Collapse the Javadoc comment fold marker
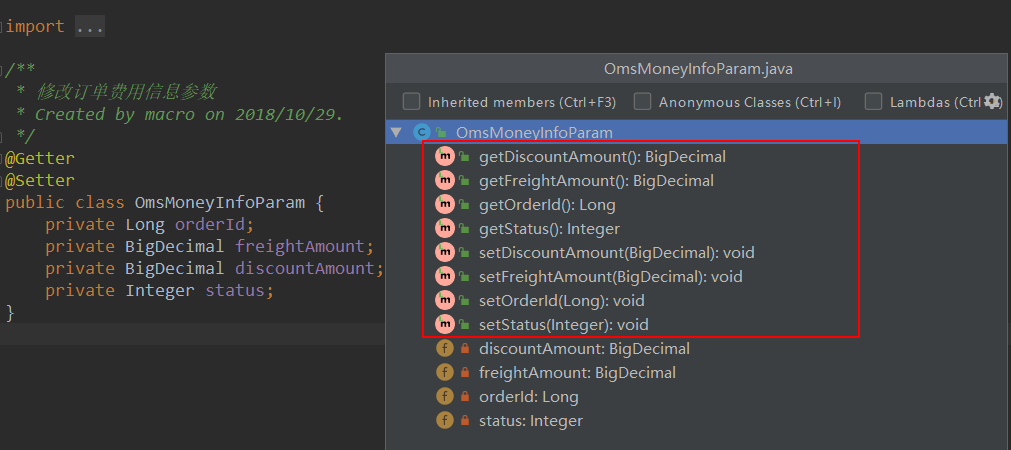 pyautogui.click(x=3, y=70)
